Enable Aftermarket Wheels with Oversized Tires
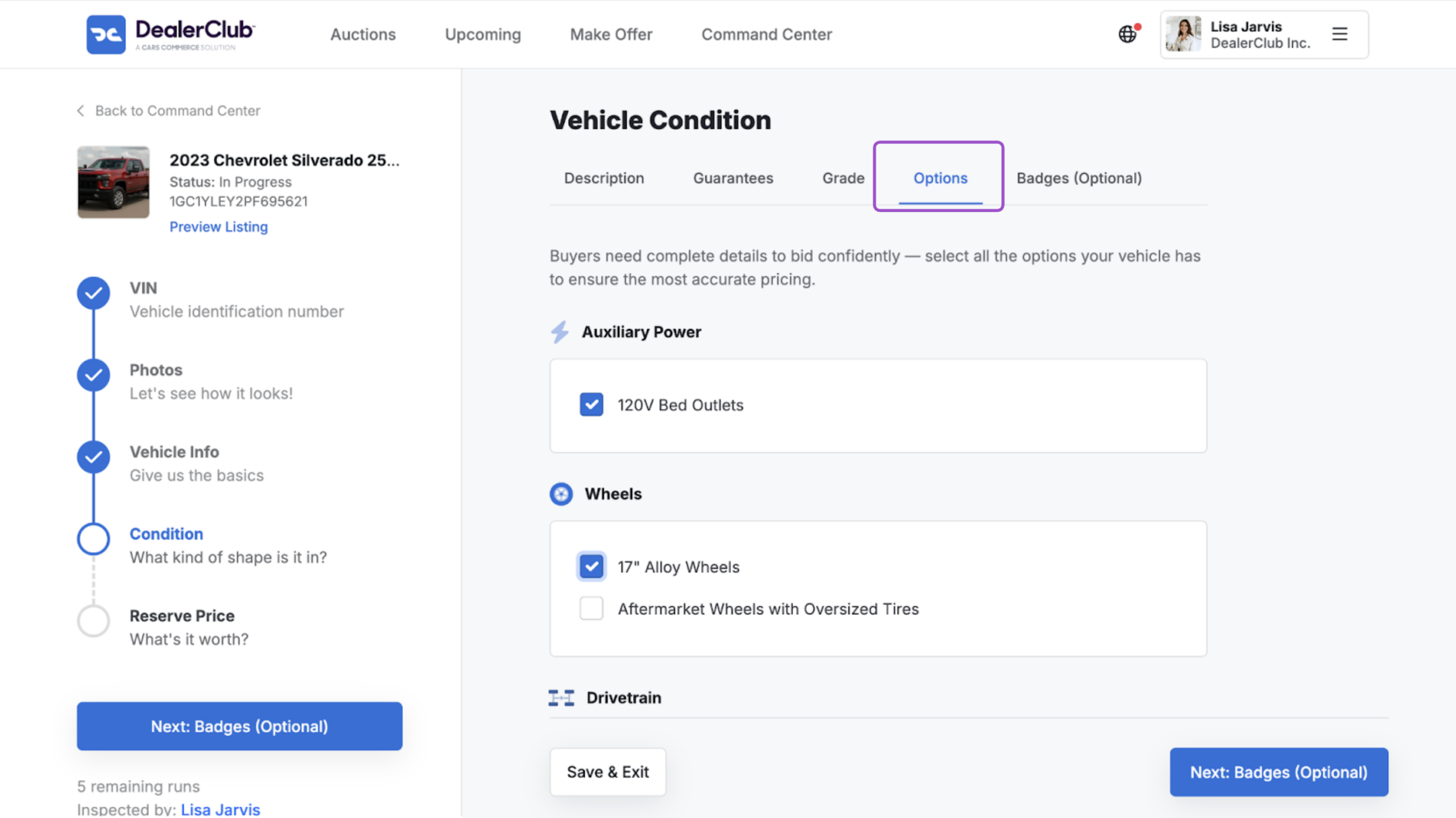 point(591,608)
